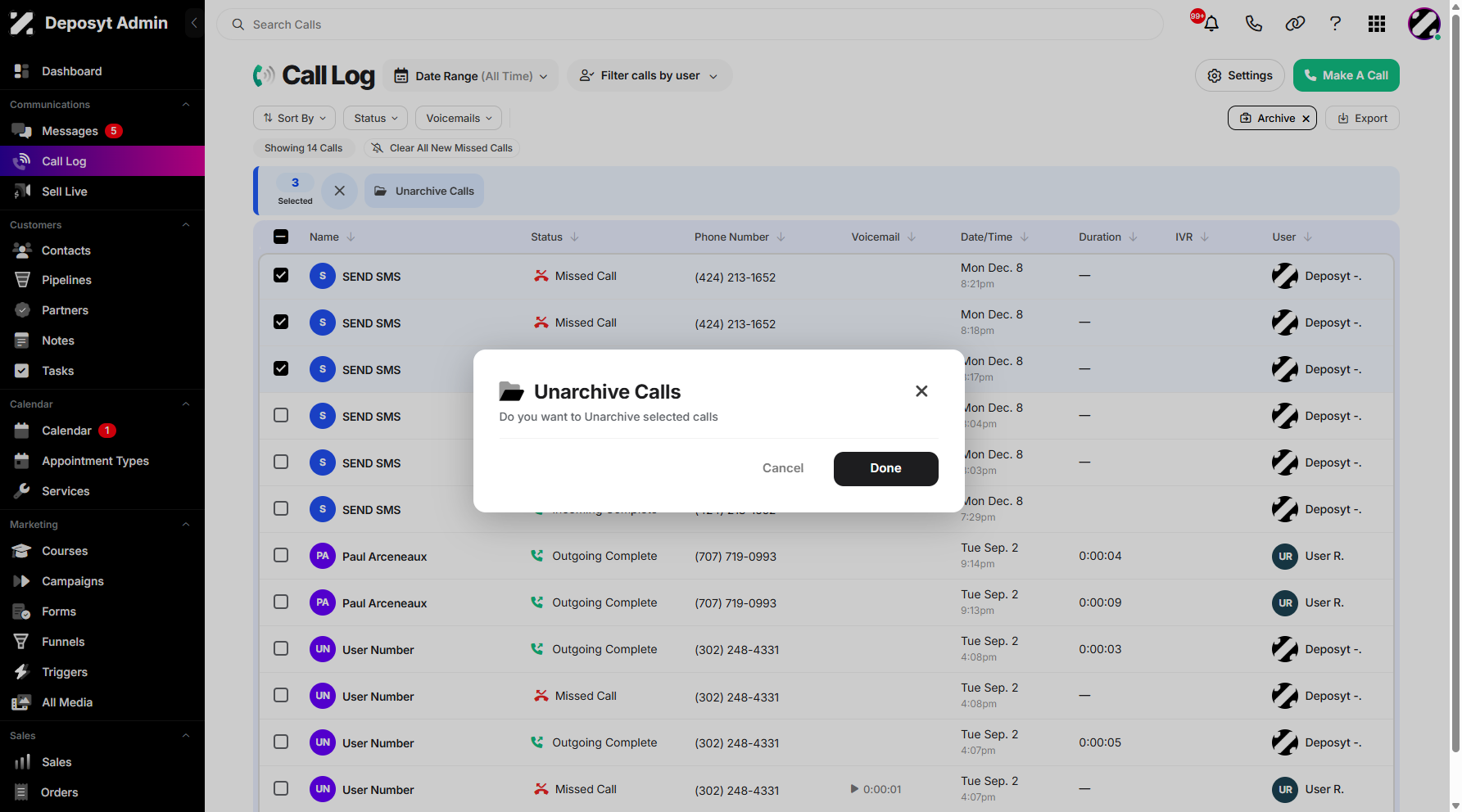
Task: Cancel the Unarchive Calls dialog
Action: click(782, 468)
